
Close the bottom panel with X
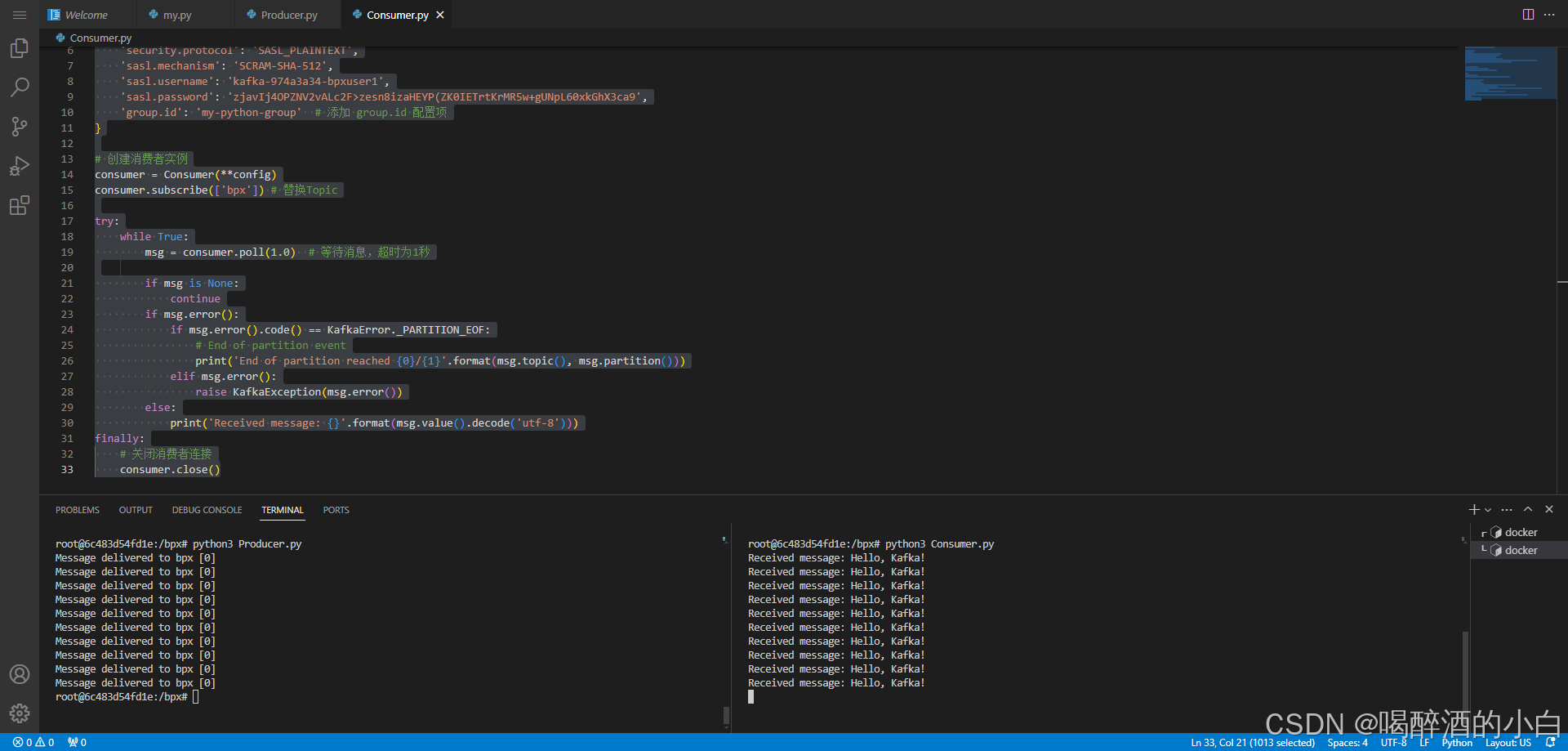[1549, 509]
